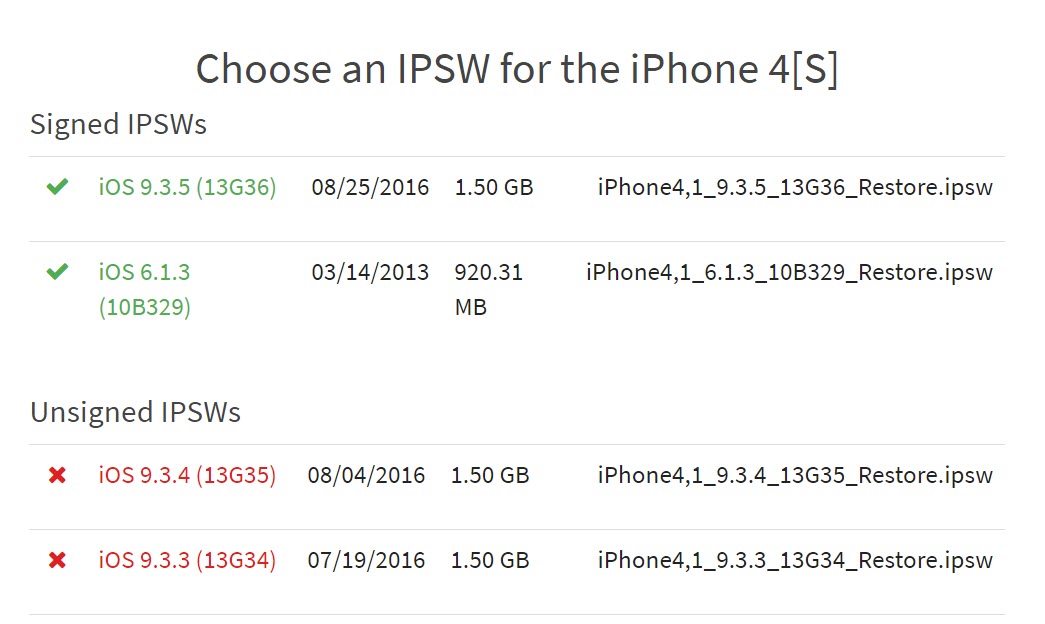Select the iOS 9.3.3 (13G34) link
This screenshot has width=1045, height=624.
[x=186, y=560]
